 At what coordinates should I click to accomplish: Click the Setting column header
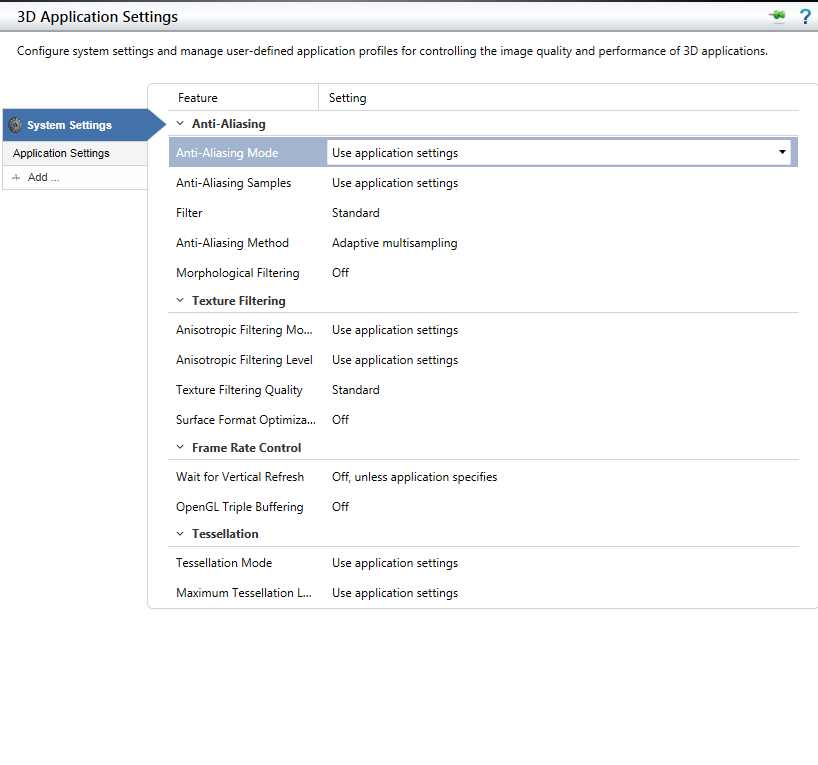[348, 98]
